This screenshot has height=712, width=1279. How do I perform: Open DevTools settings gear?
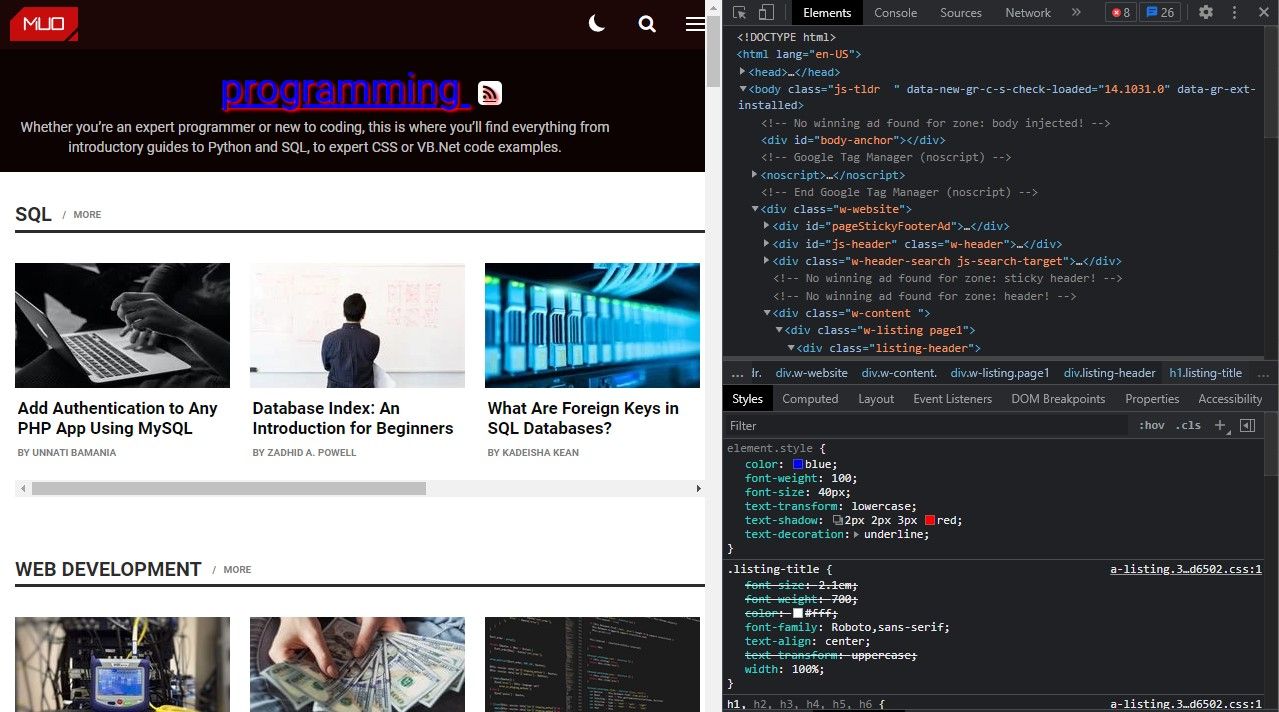tap(1206, 12)
